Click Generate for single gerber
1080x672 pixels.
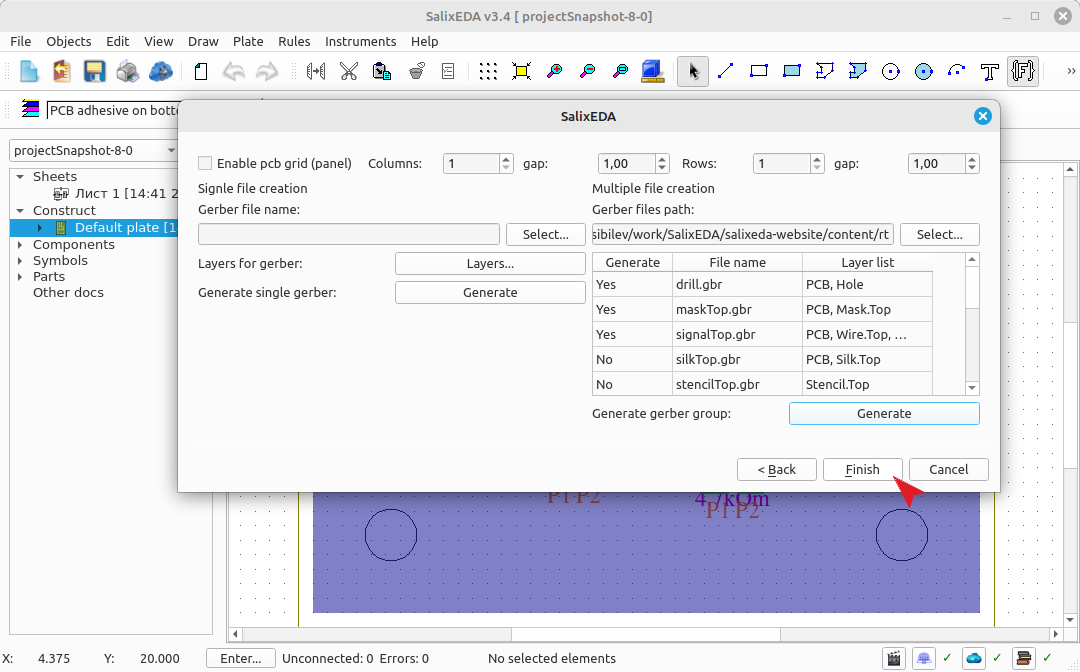pos(490,293)
